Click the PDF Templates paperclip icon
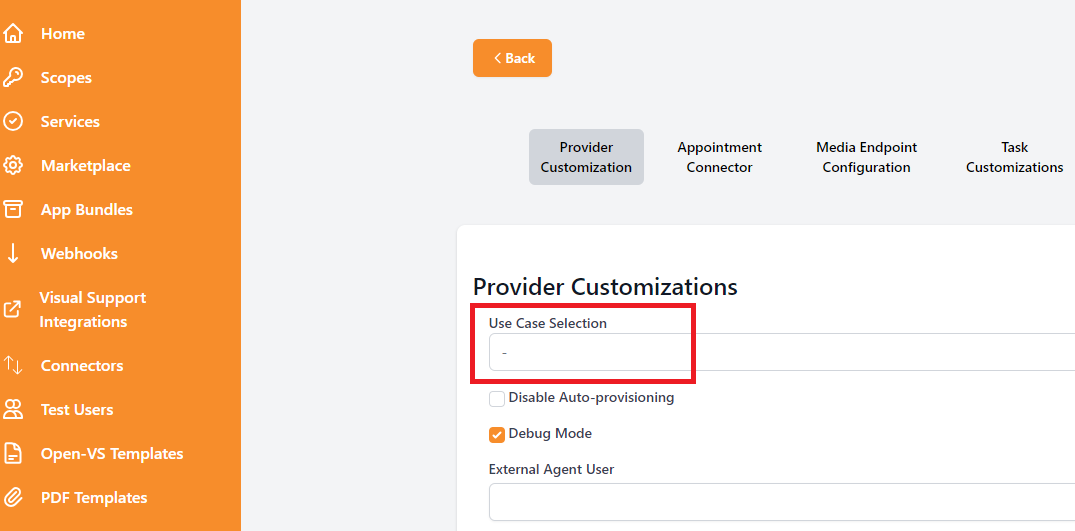The width and height of the screenshot is (1075, 531). coord(13,497)
